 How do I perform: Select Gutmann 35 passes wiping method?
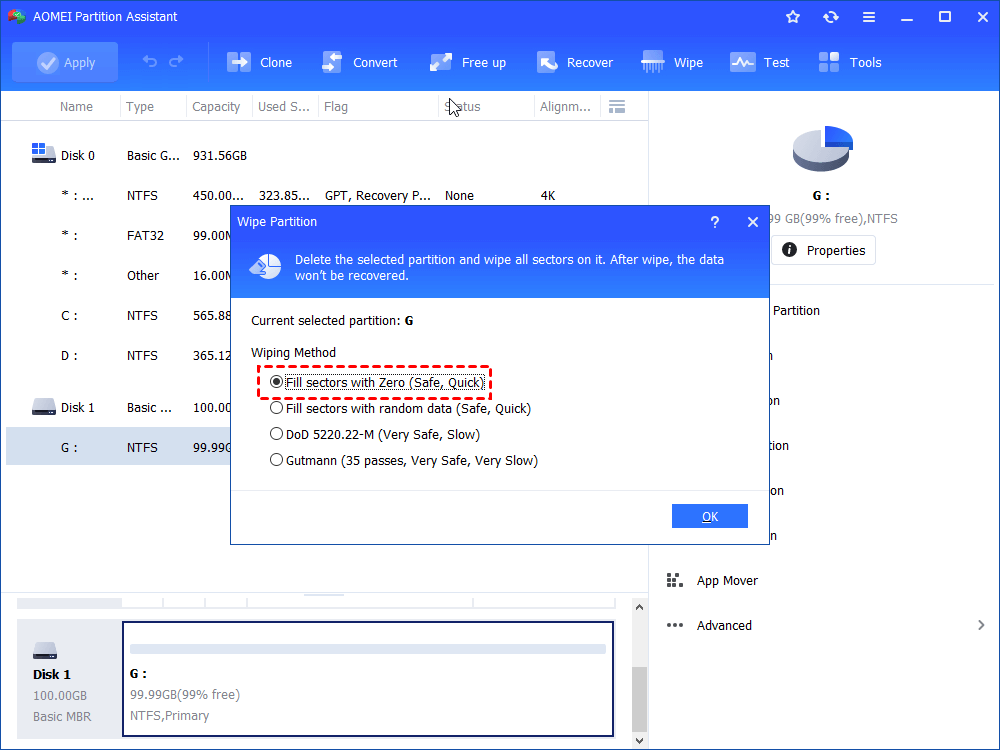pyautogui.click(x=404, y=460)
